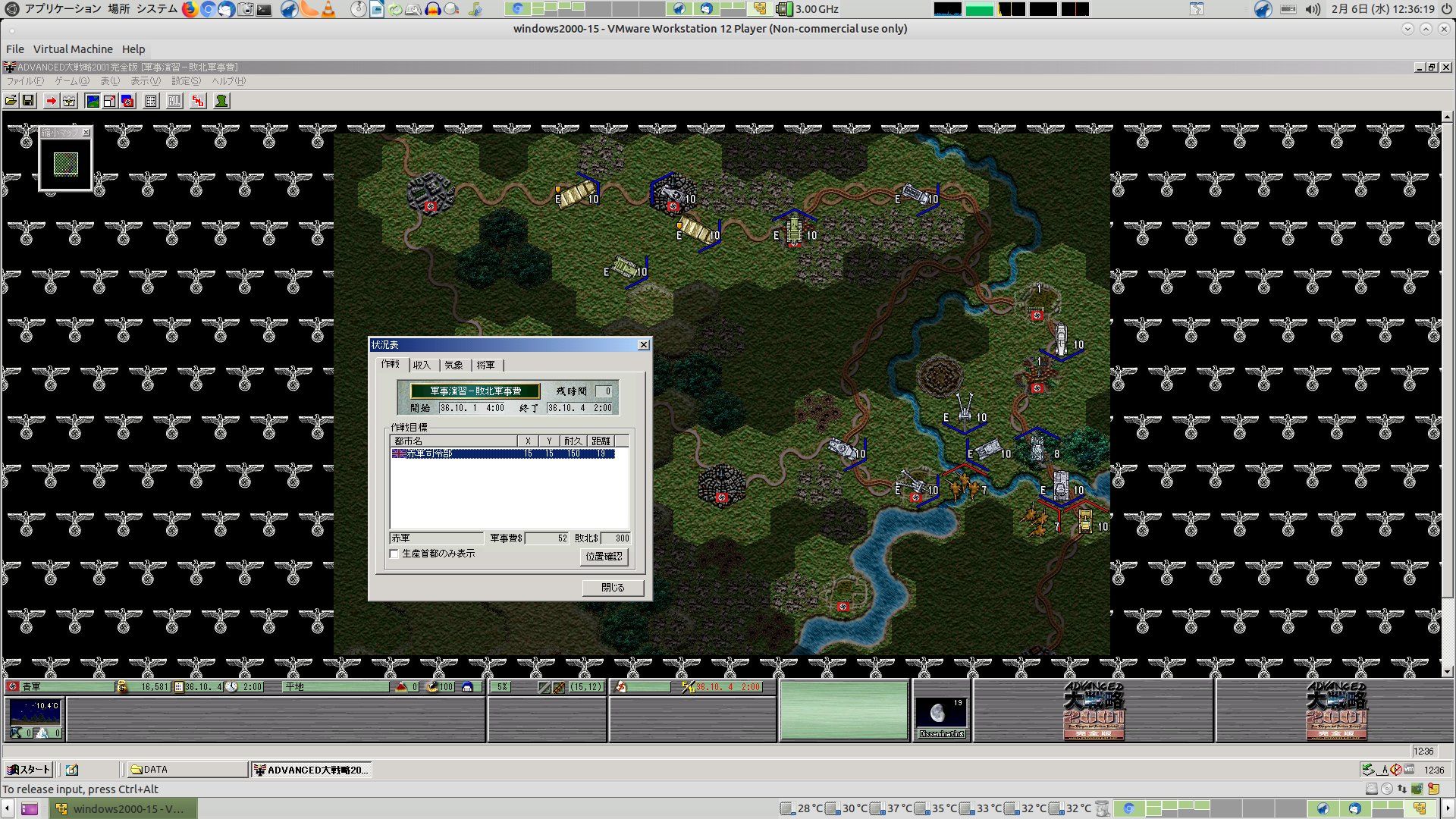This screenshot has height=819, width=1456.
Task: Open the 設定(S) menu
Action: 186,81
